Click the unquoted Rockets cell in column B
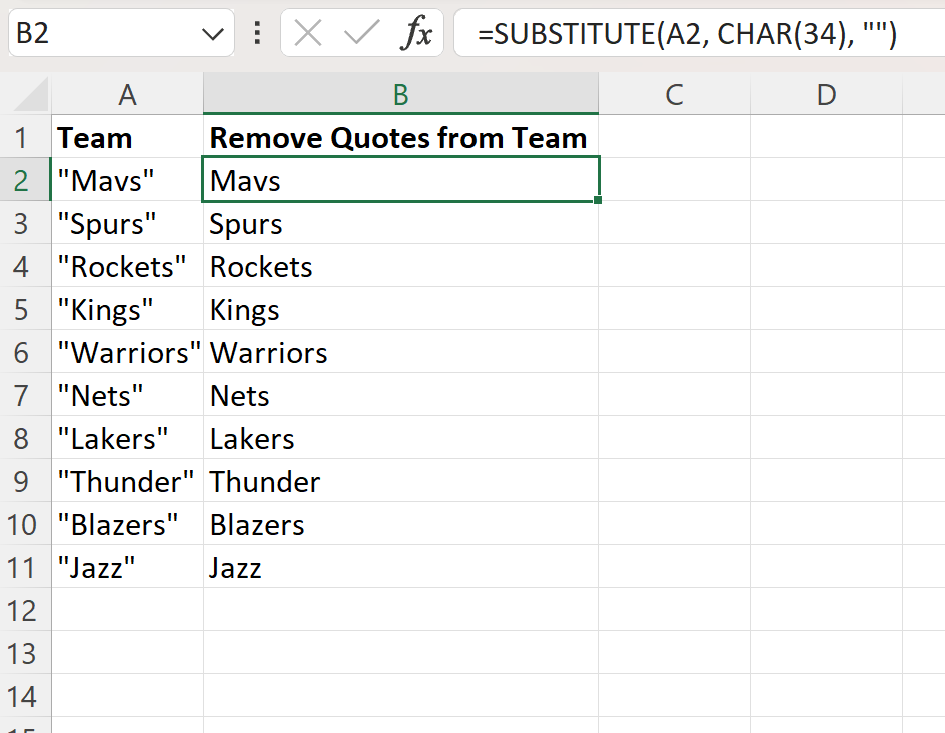The image size is (945, 733). click(x=401, y=266)
